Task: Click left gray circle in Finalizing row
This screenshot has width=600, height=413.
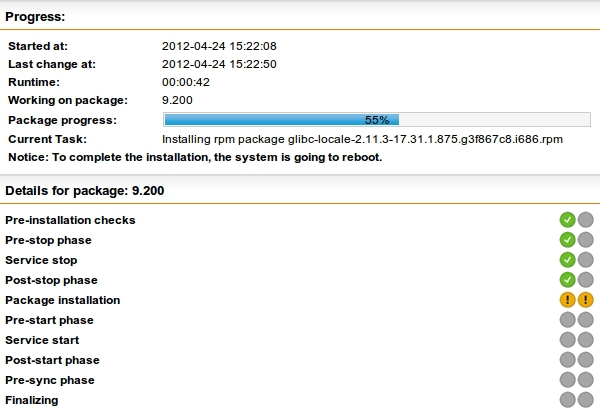Action: point(567,400)
